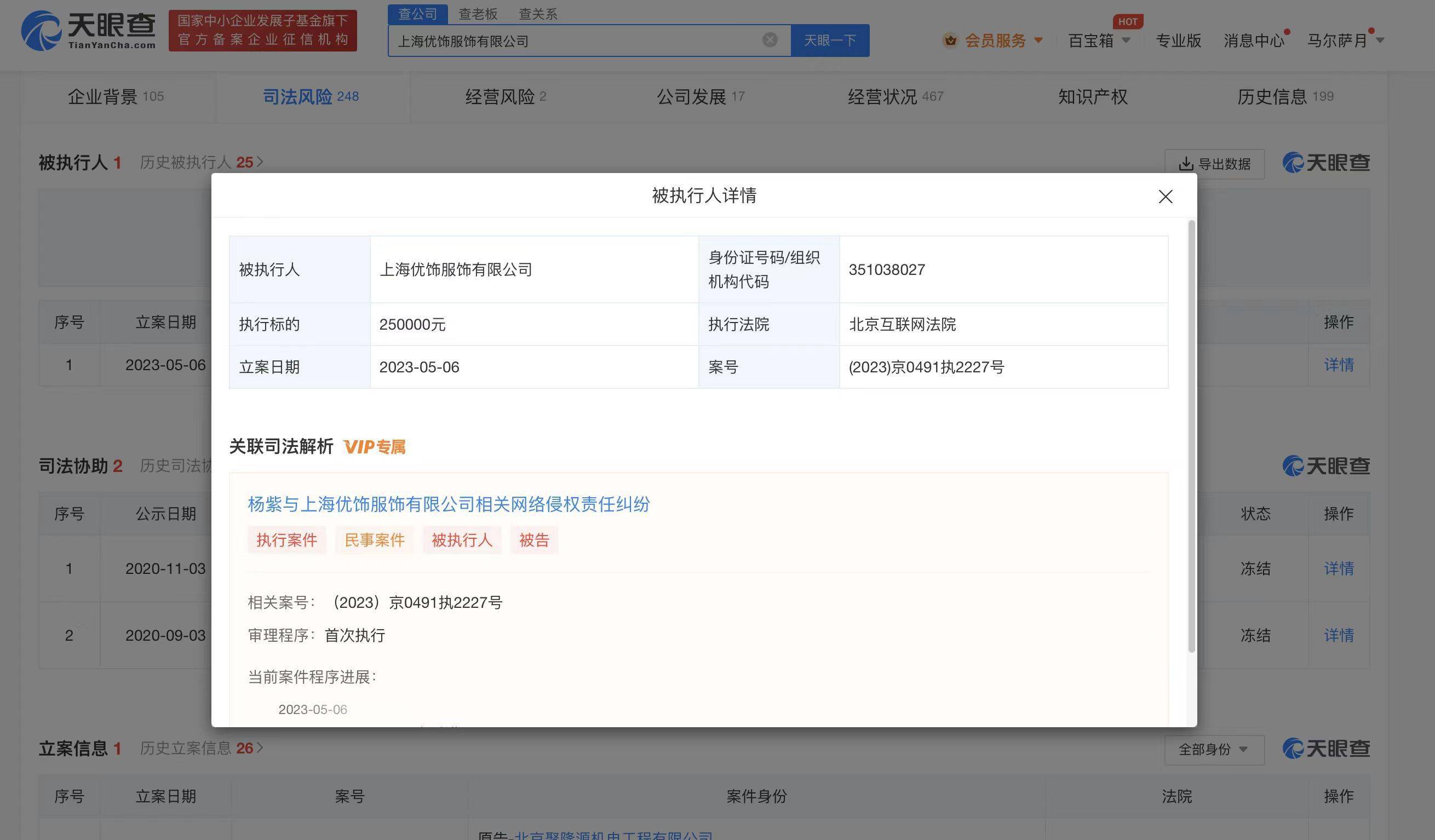
Task: Click the dialog's vertical scrollbar
Action: click(1191, 436)
